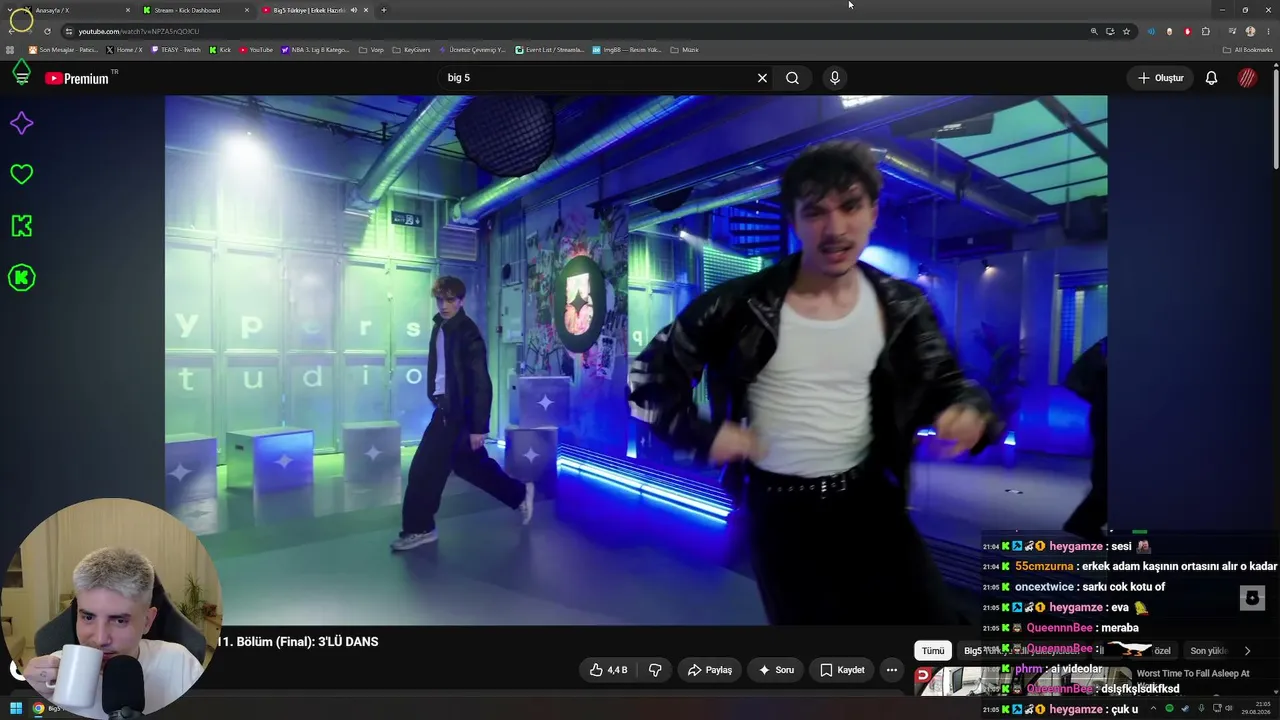The width and height of the screenshot is (1280, 720).
Task: Install app using the address bar icon
Action: pos(1110,31)
